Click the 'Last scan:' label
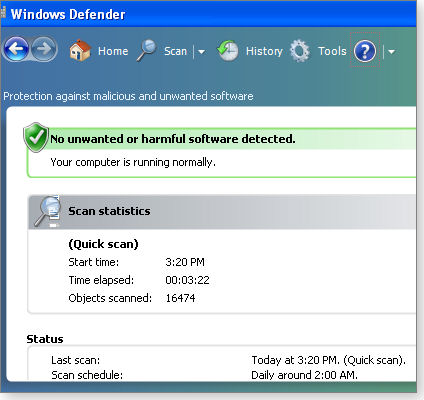Screen dimensions: 424x400 point(75,360)
